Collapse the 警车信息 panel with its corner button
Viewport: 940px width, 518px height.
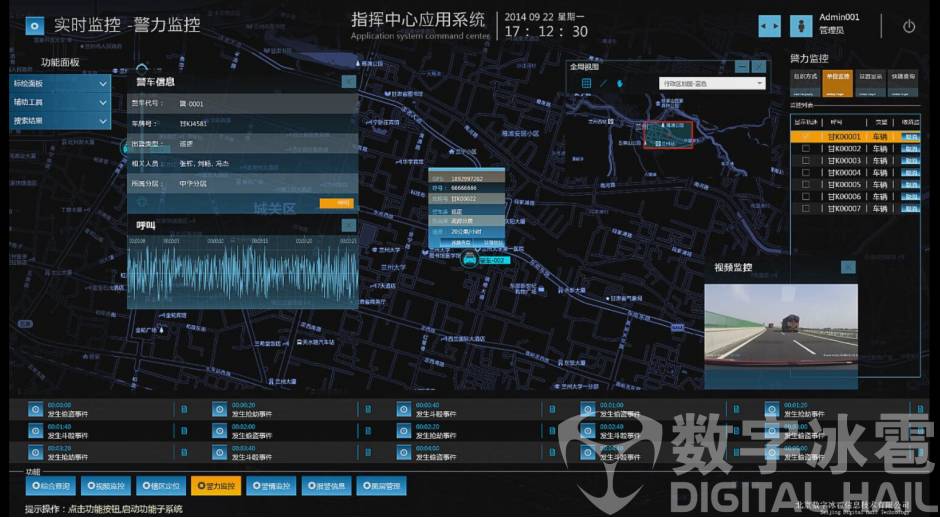point(348,82)
